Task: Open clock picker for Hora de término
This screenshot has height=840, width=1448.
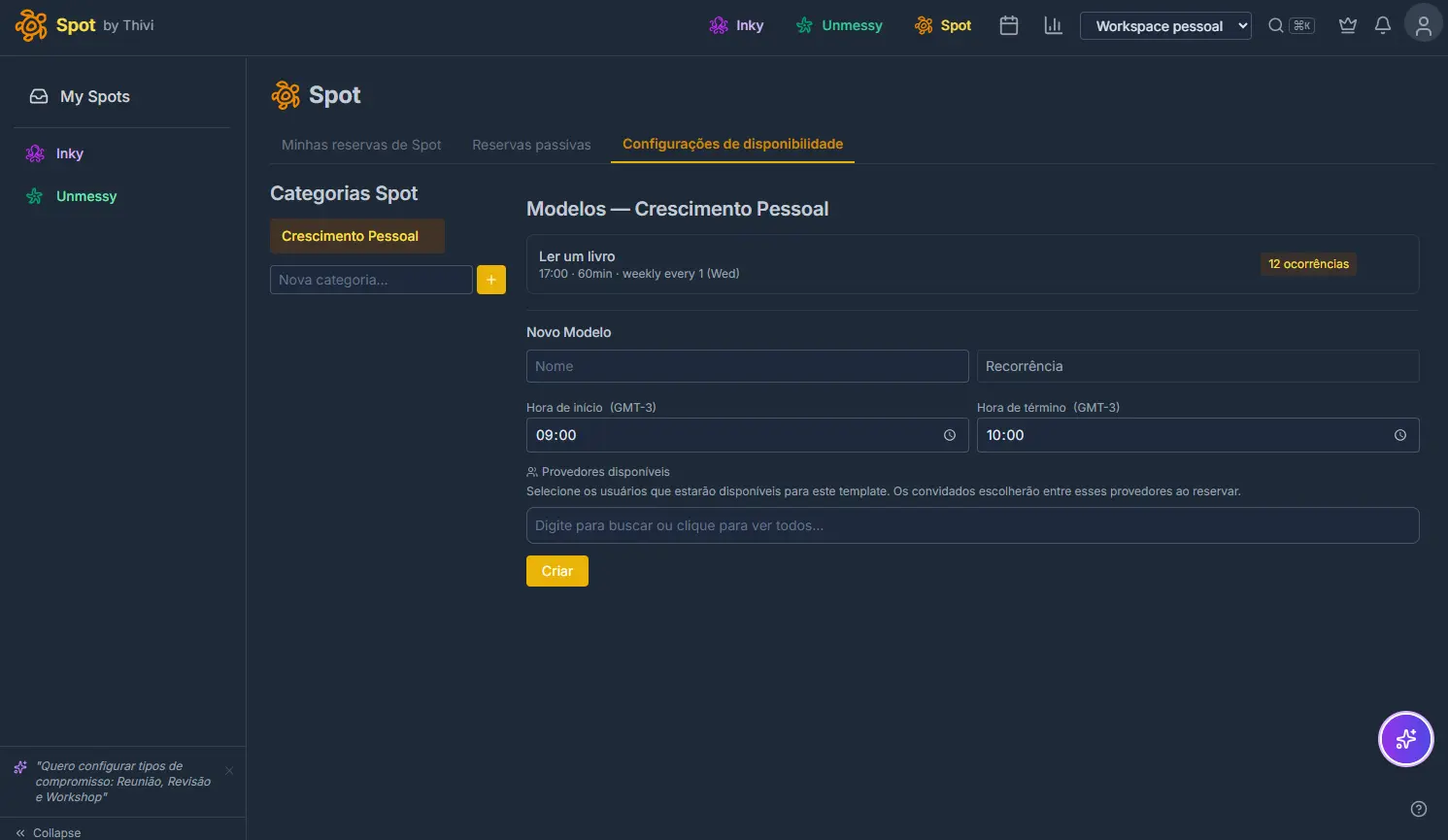Action: (1400, 435)
